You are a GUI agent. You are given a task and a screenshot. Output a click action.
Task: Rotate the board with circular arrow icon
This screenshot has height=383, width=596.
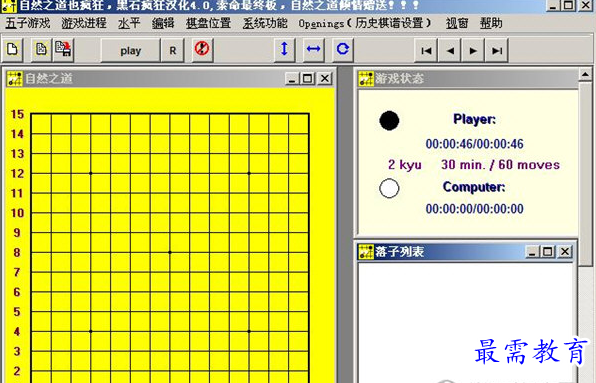(342, 49)
